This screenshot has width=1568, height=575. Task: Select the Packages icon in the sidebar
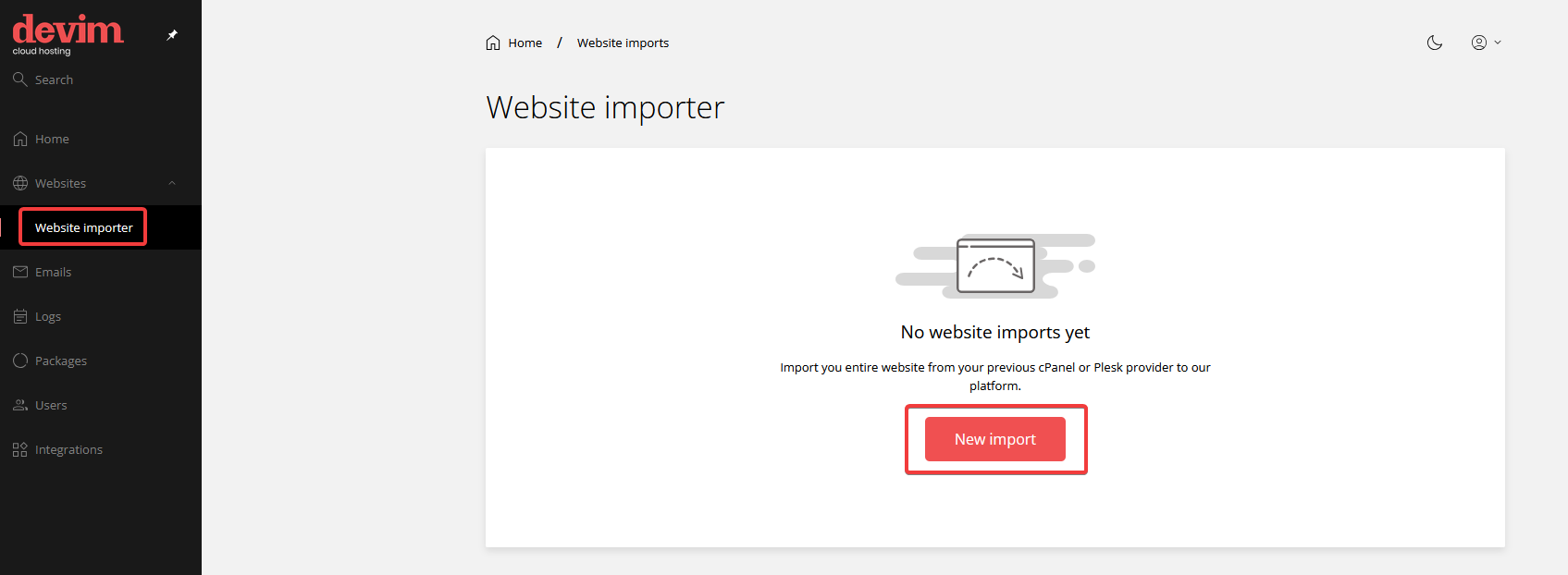tap(19, 360)
